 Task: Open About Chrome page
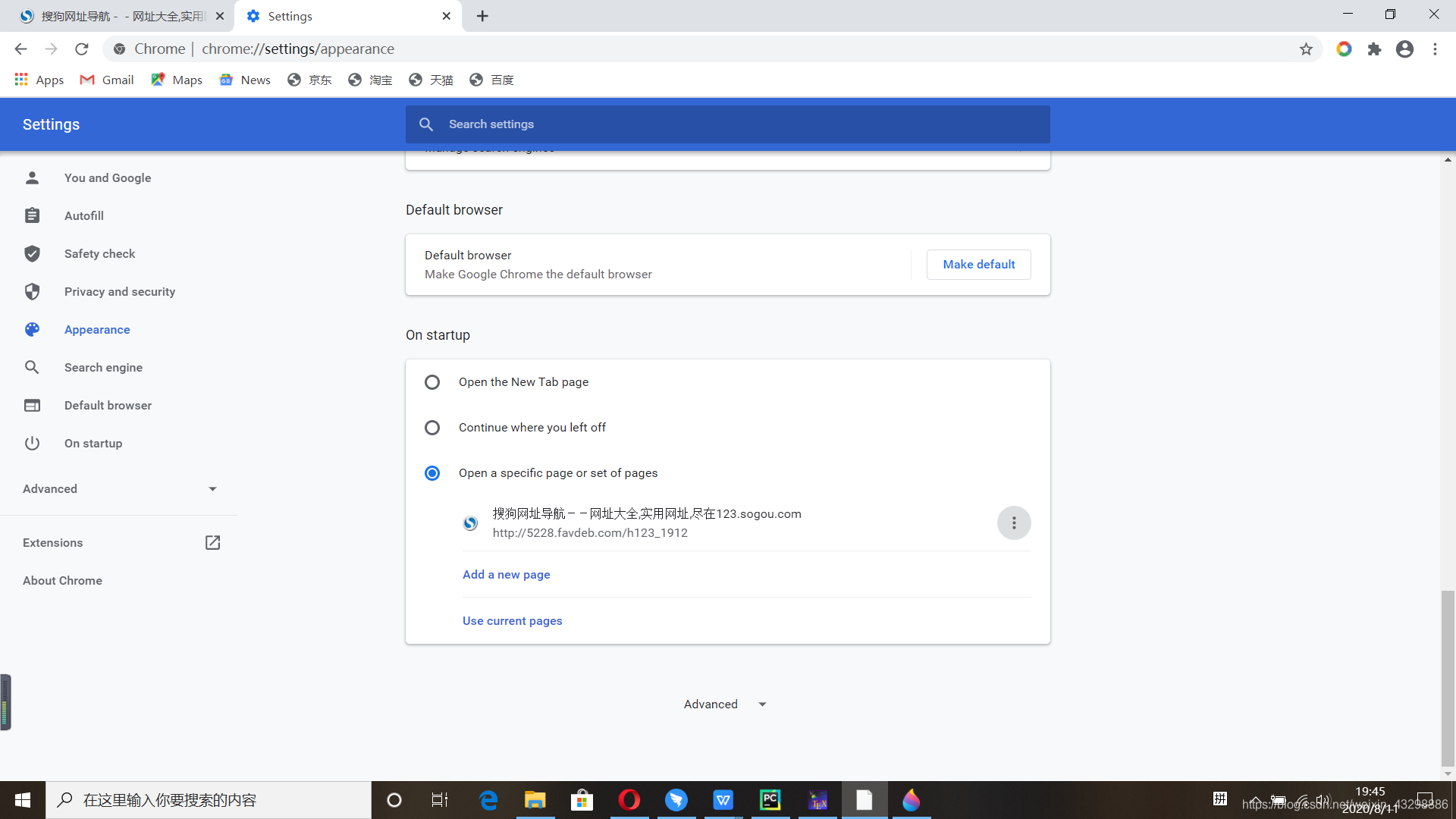62,580
